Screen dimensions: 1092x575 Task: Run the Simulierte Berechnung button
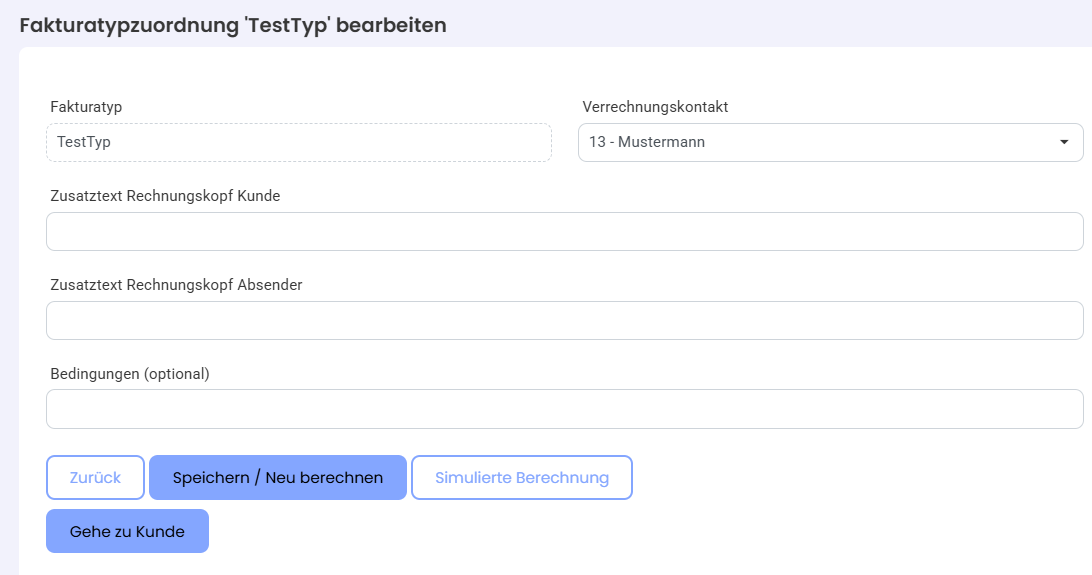coord(522,478)
